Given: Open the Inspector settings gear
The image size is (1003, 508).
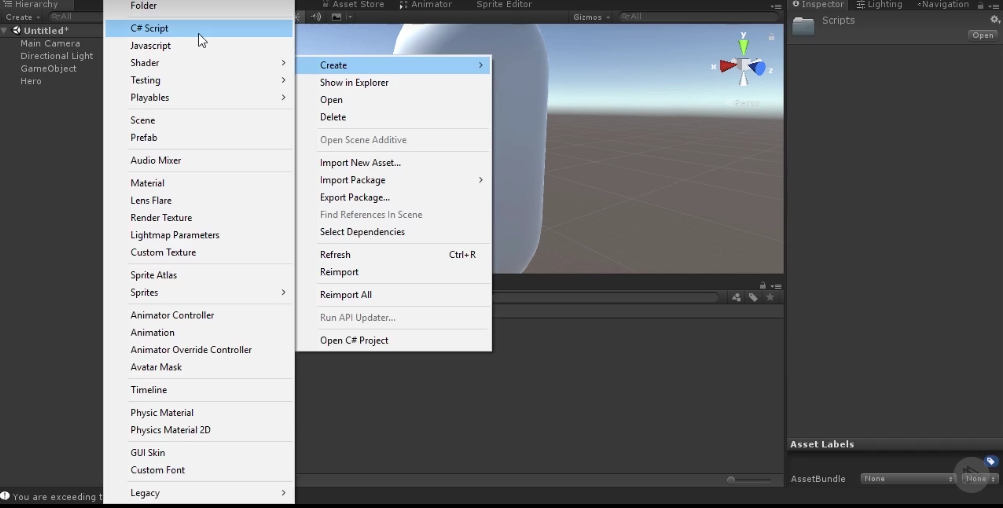Looking at the screenshot, I should tap(995, 20).
